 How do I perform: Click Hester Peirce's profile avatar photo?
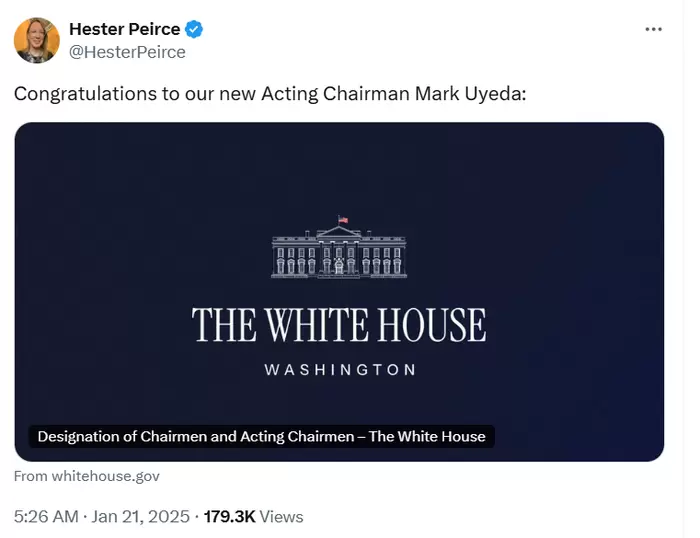[36, 40]
